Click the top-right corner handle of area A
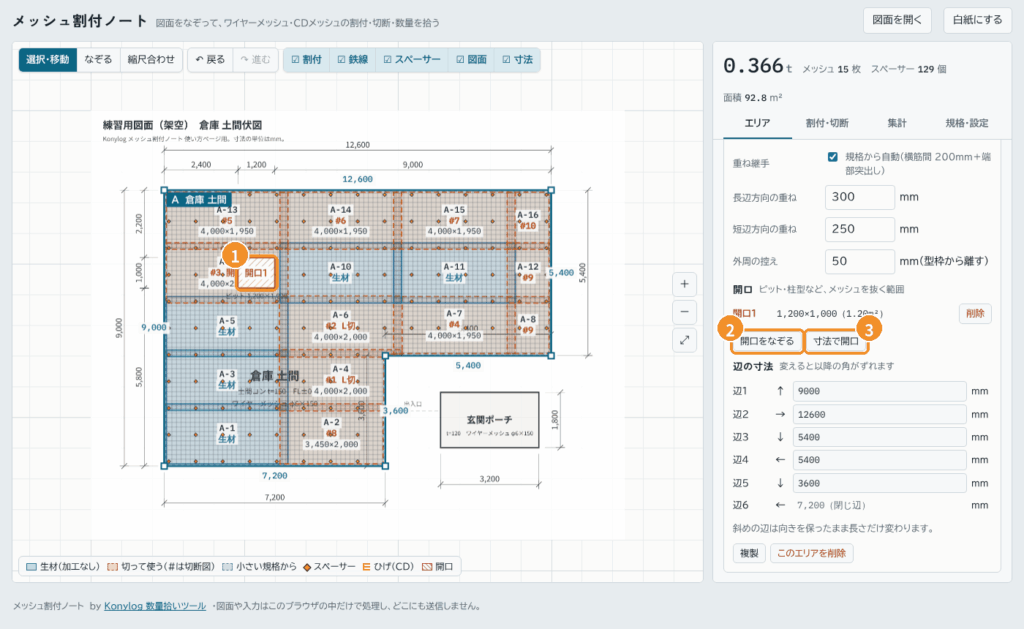This screenshot has height=629, width=1024. (x=551, y=190)
